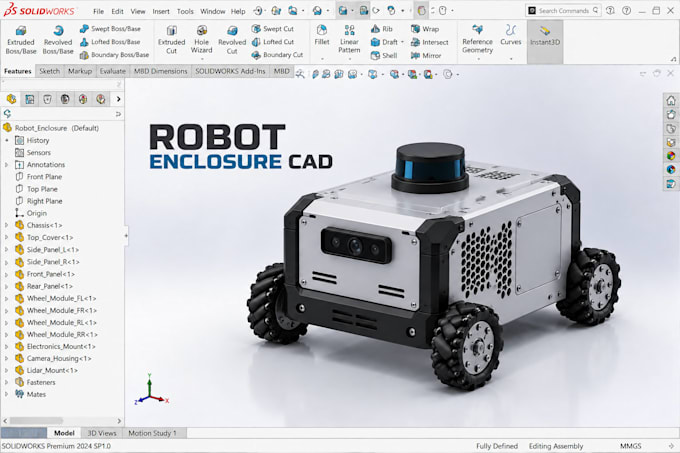The image size is (680, 453).
Task: Expand the Top_Cover<1> tree node
Action: tap(7, 238)
